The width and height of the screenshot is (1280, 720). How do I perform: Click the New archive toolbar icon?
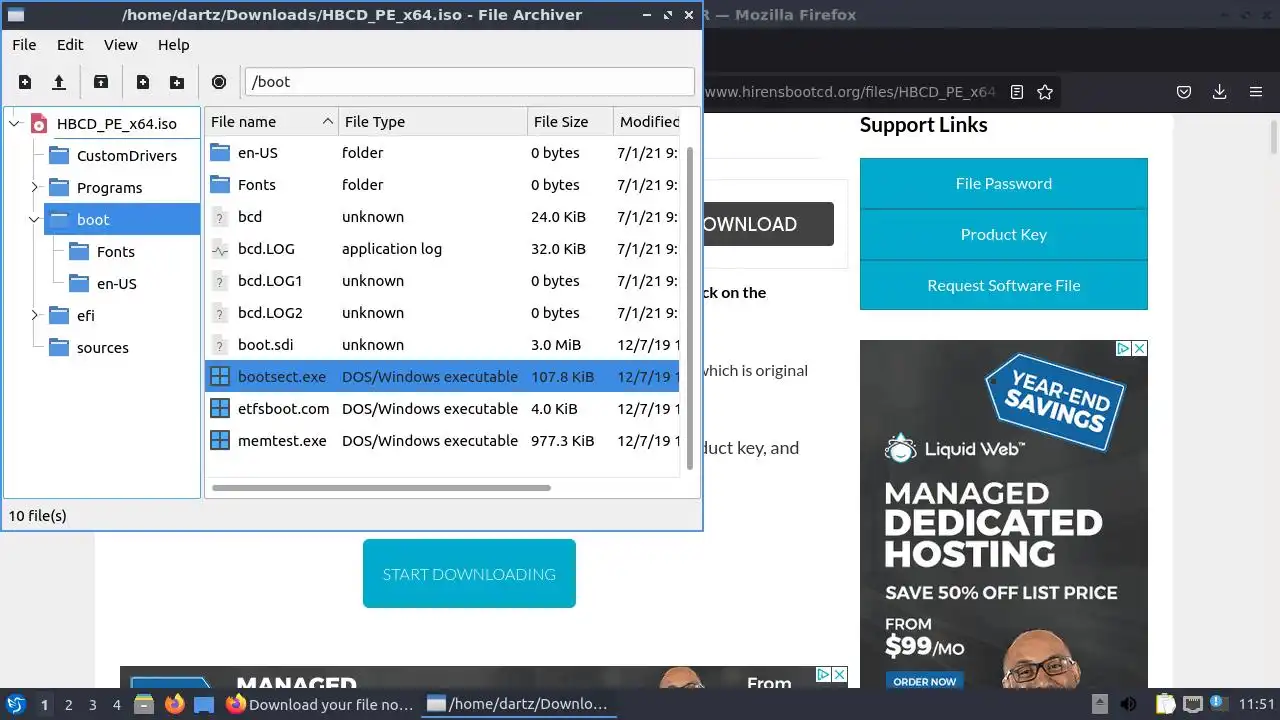[25, 82]
